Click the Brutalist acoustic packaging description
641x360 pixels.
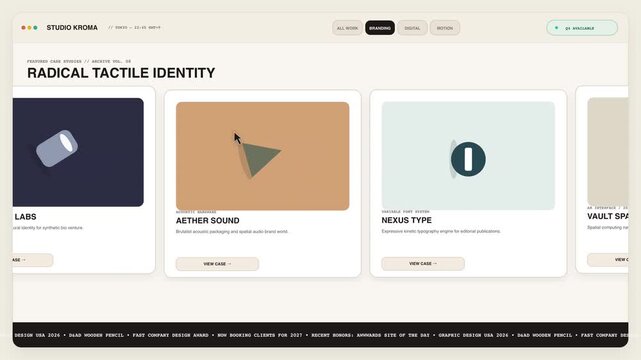tap(232, 232)
